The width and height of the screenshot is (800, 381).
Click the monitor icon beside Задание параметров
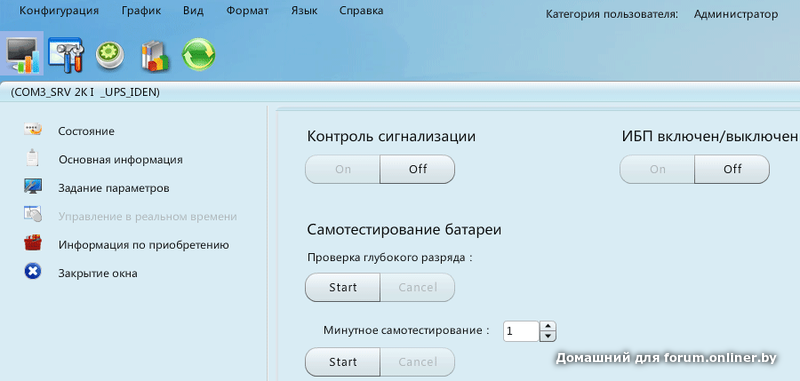click(33, 186)
